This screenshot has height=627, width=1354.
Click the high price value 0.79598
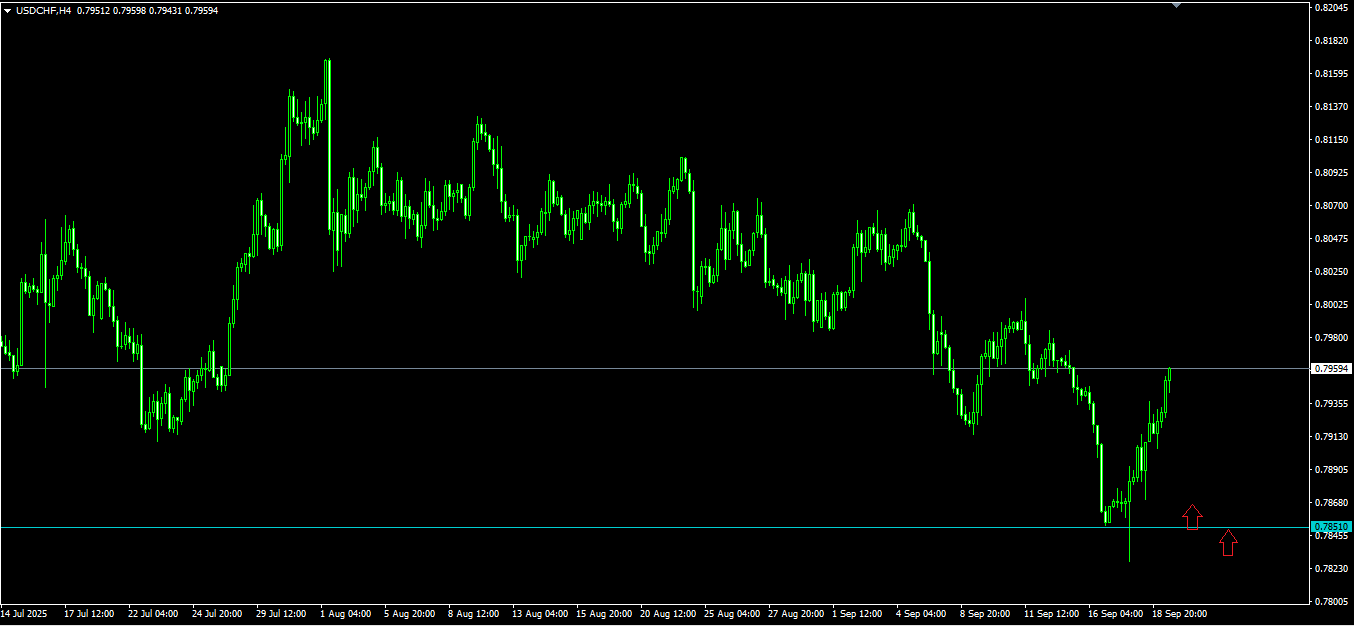129,10
